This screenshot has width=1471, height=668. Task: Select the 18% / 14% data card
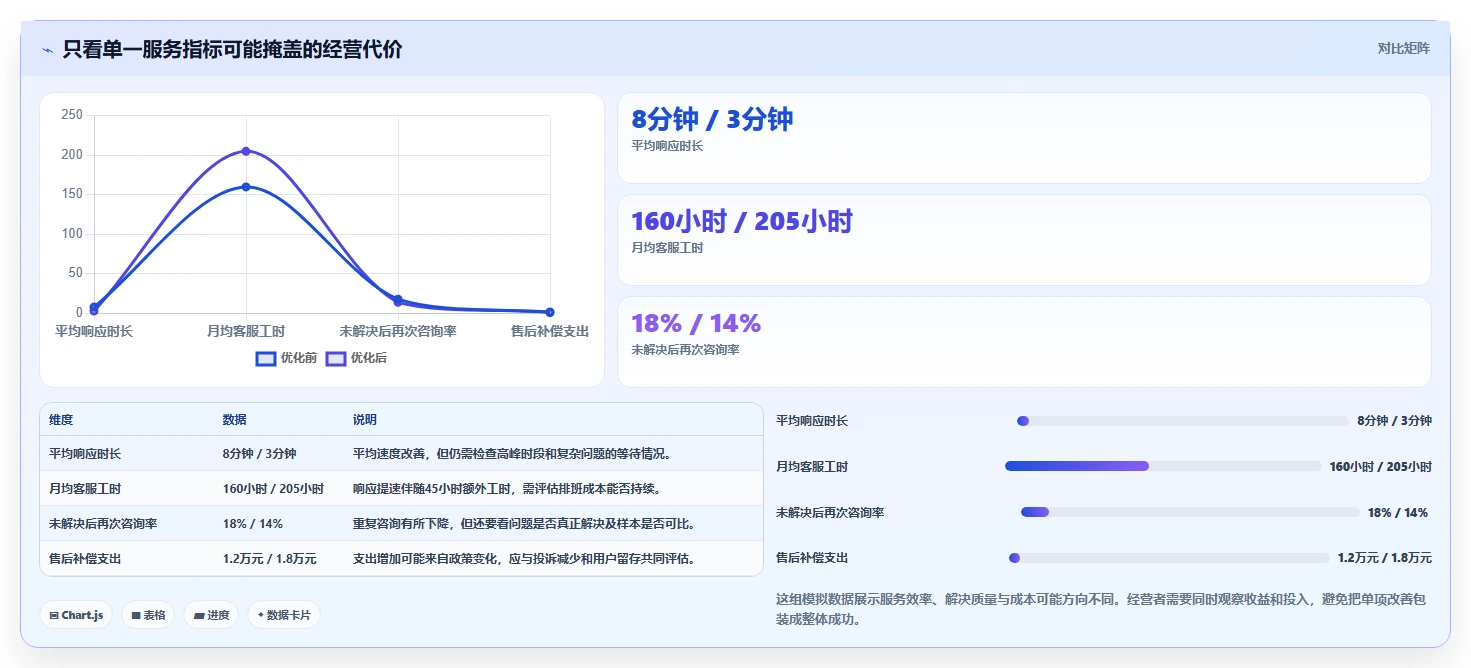(1024, 342)
